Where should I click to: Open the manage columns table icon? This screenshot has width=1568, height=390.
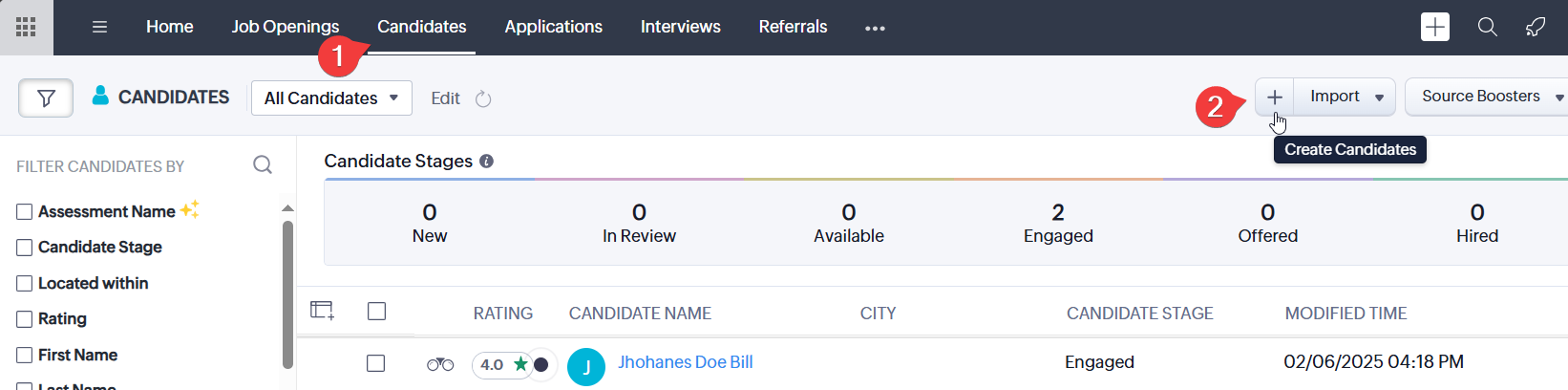322,311
